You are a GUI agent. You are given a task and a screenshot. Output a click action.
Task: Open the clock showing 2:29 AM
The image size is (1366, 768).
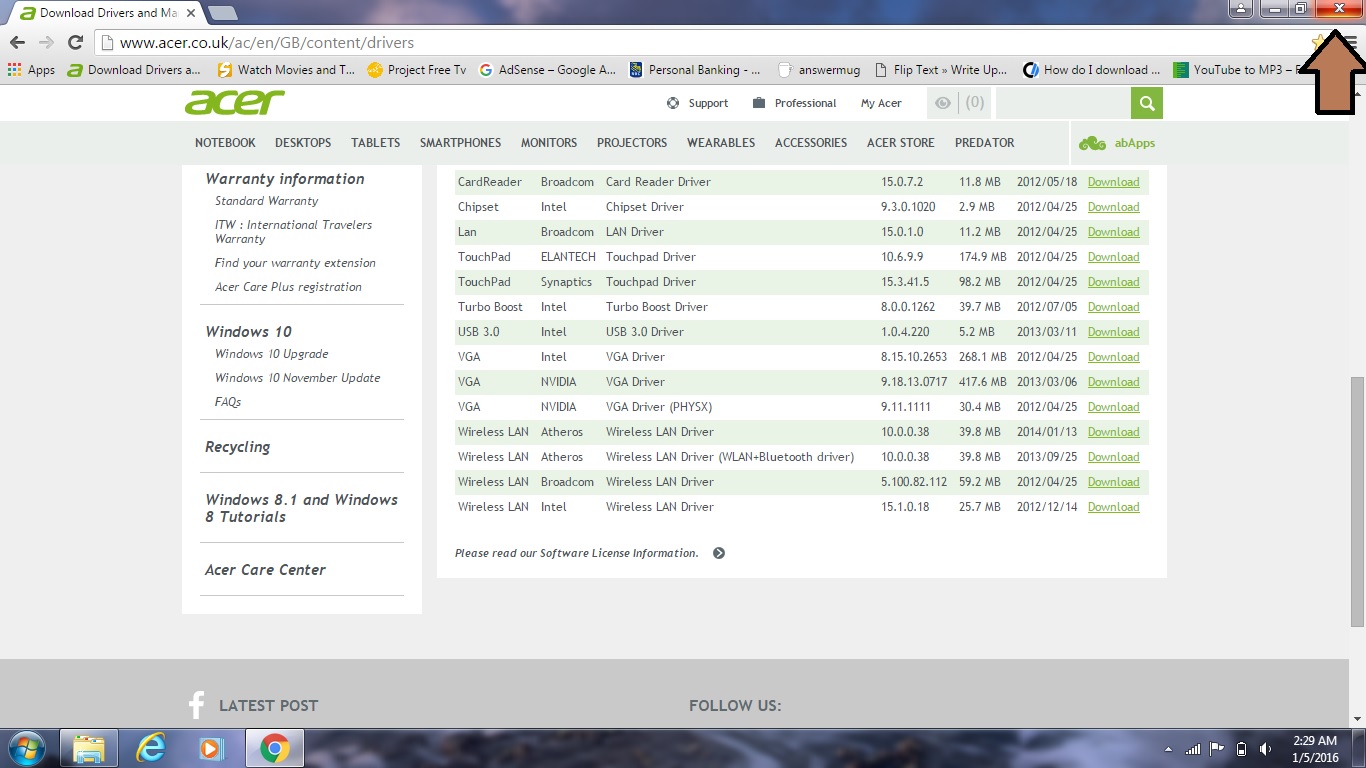(1315, 749)
